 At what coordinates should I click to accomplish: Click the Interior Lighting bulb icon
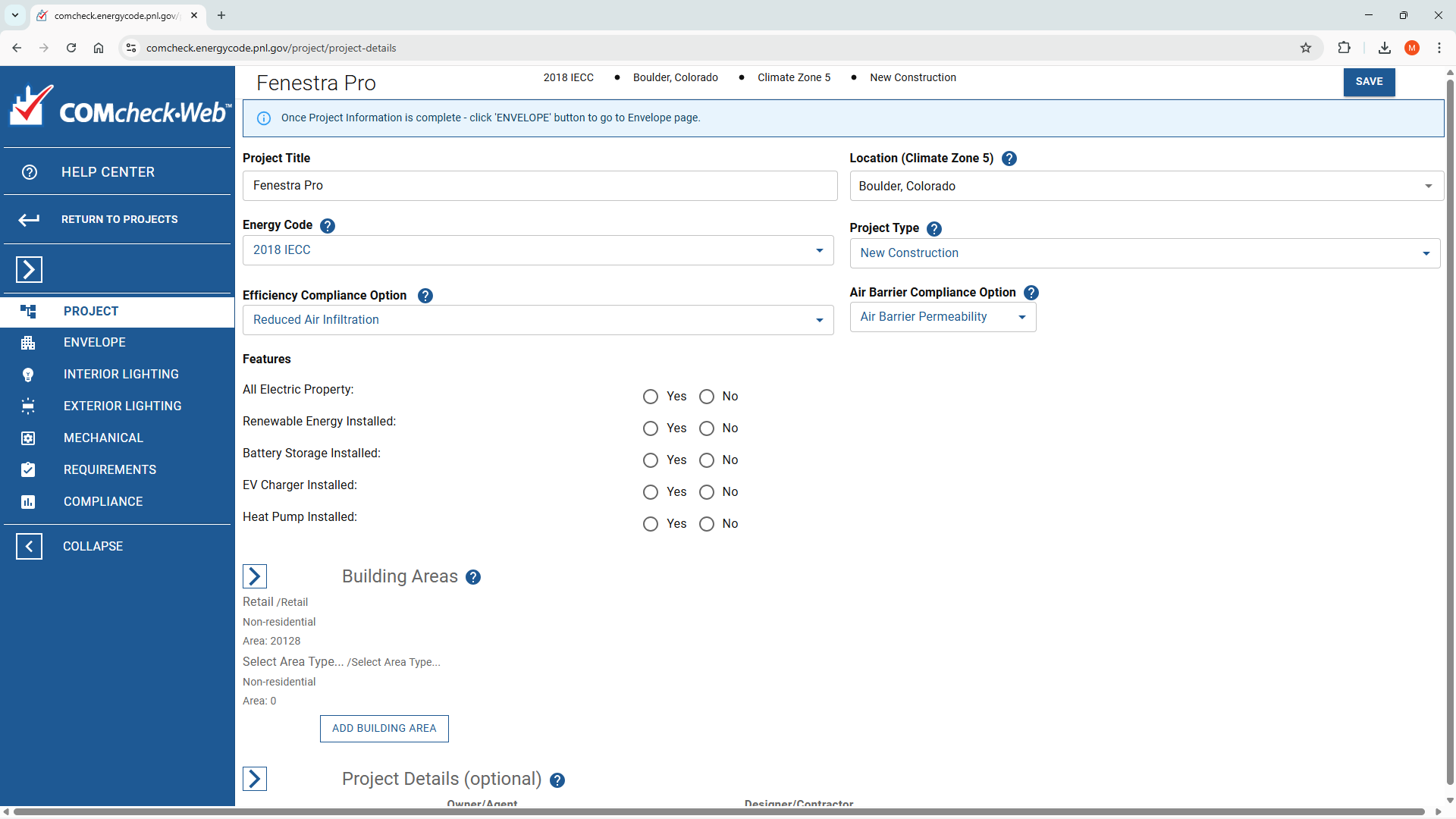(x=28, y=375)
